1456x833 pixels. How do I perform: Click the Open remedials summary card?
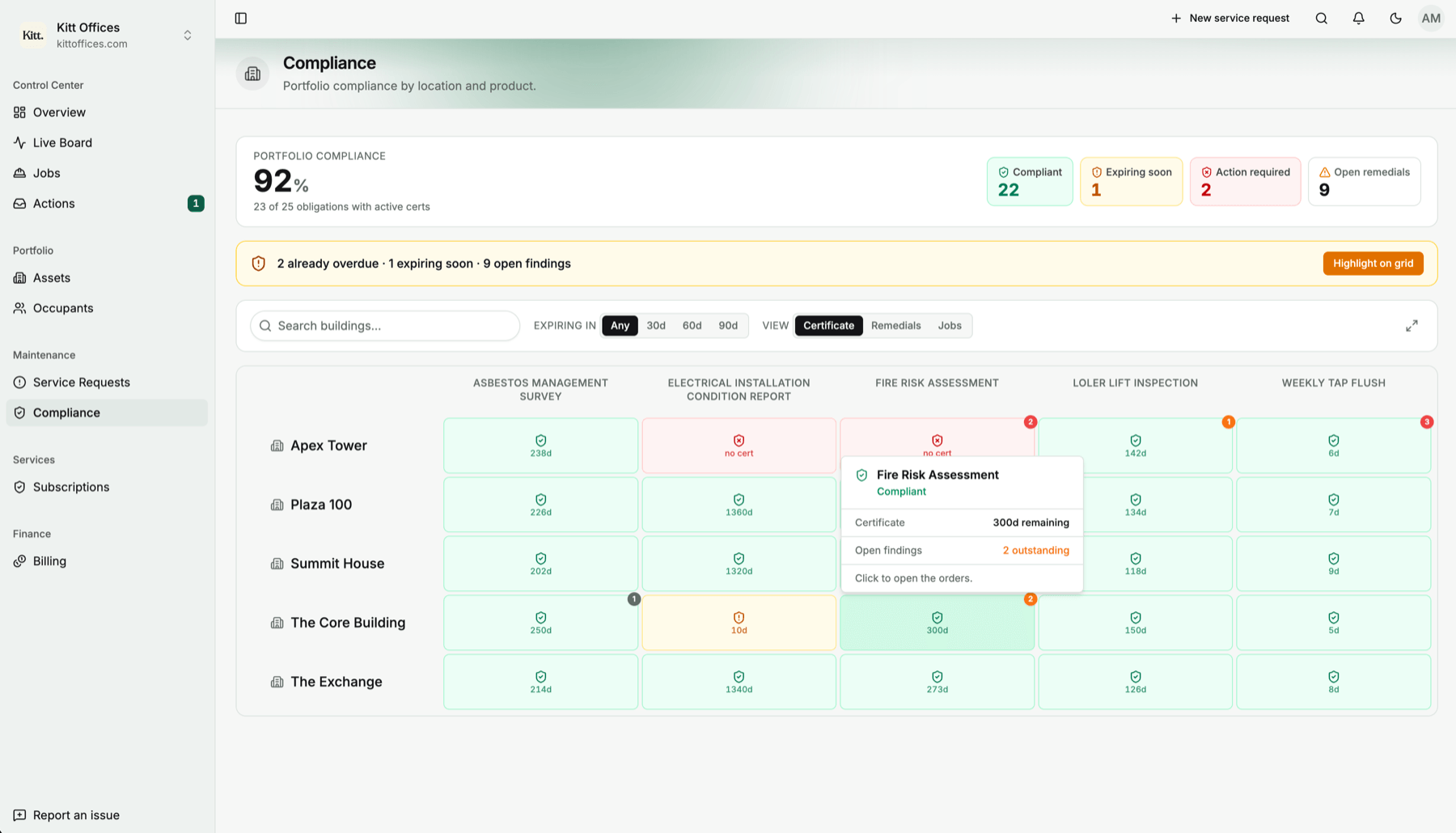click(1364, 181)
